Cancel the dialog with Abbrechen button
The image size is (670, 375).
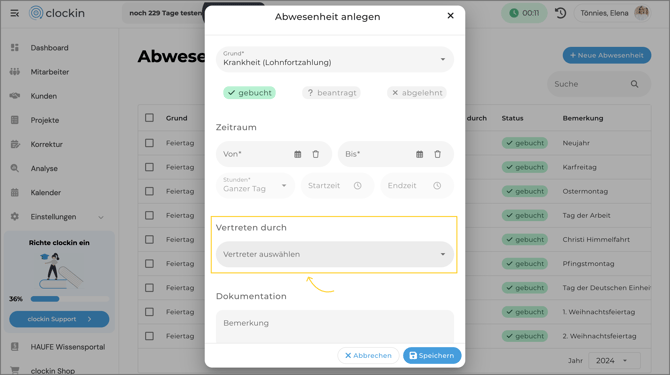click(368, 355)
